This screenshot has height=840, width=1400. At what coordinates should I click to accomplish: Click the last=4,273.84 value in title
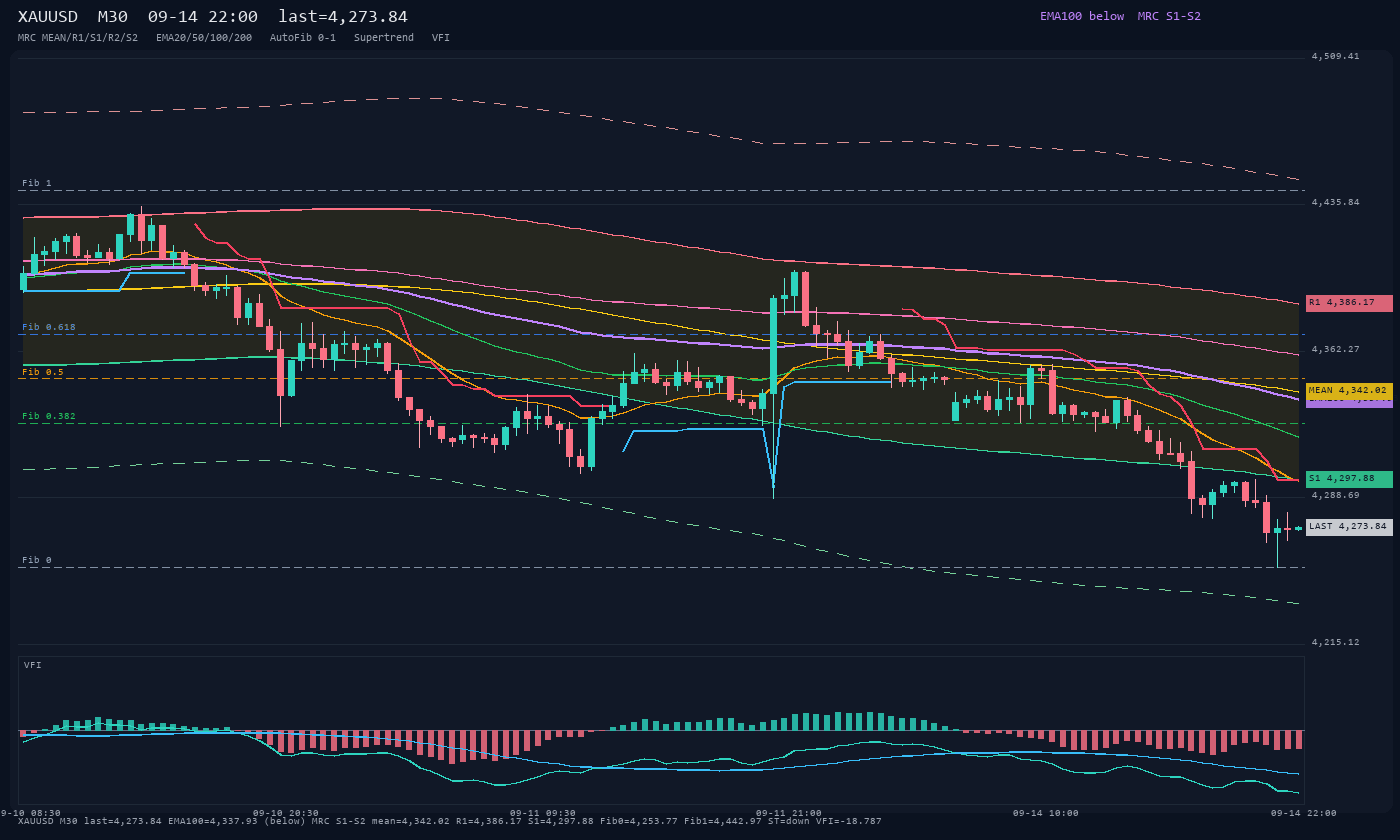[x=343, y=17]
